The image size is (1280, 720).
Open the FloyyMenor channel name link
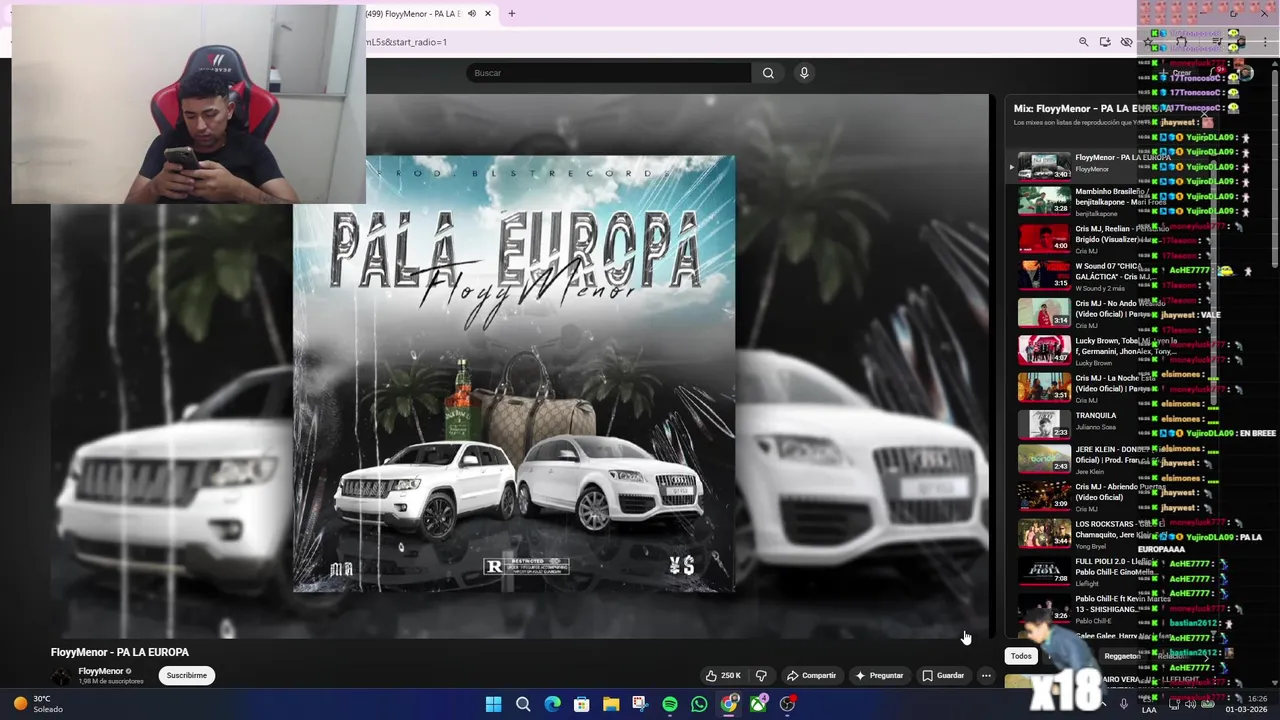point(101,671)
